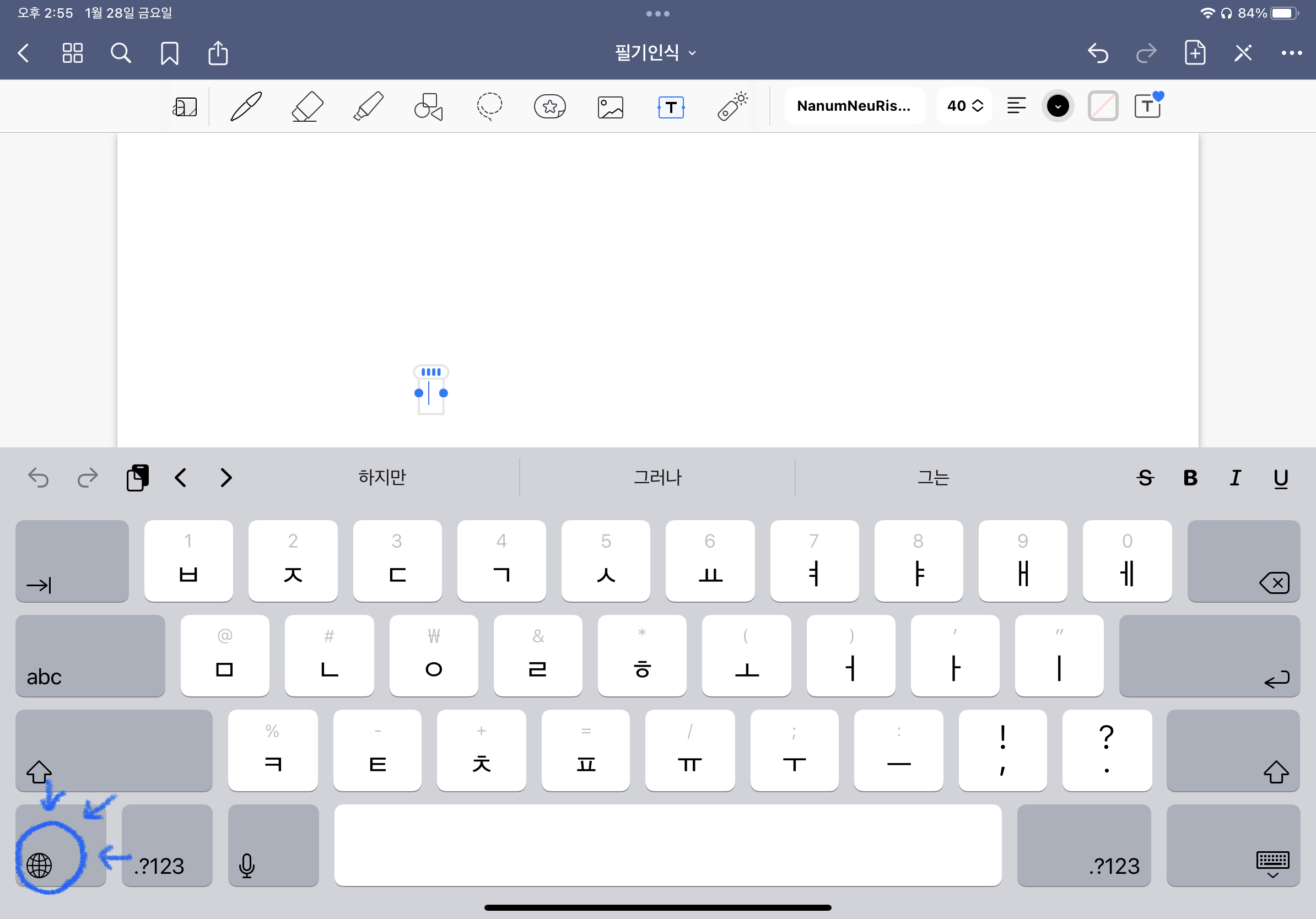Toggle strikethrough formatting

(1145, 478)
